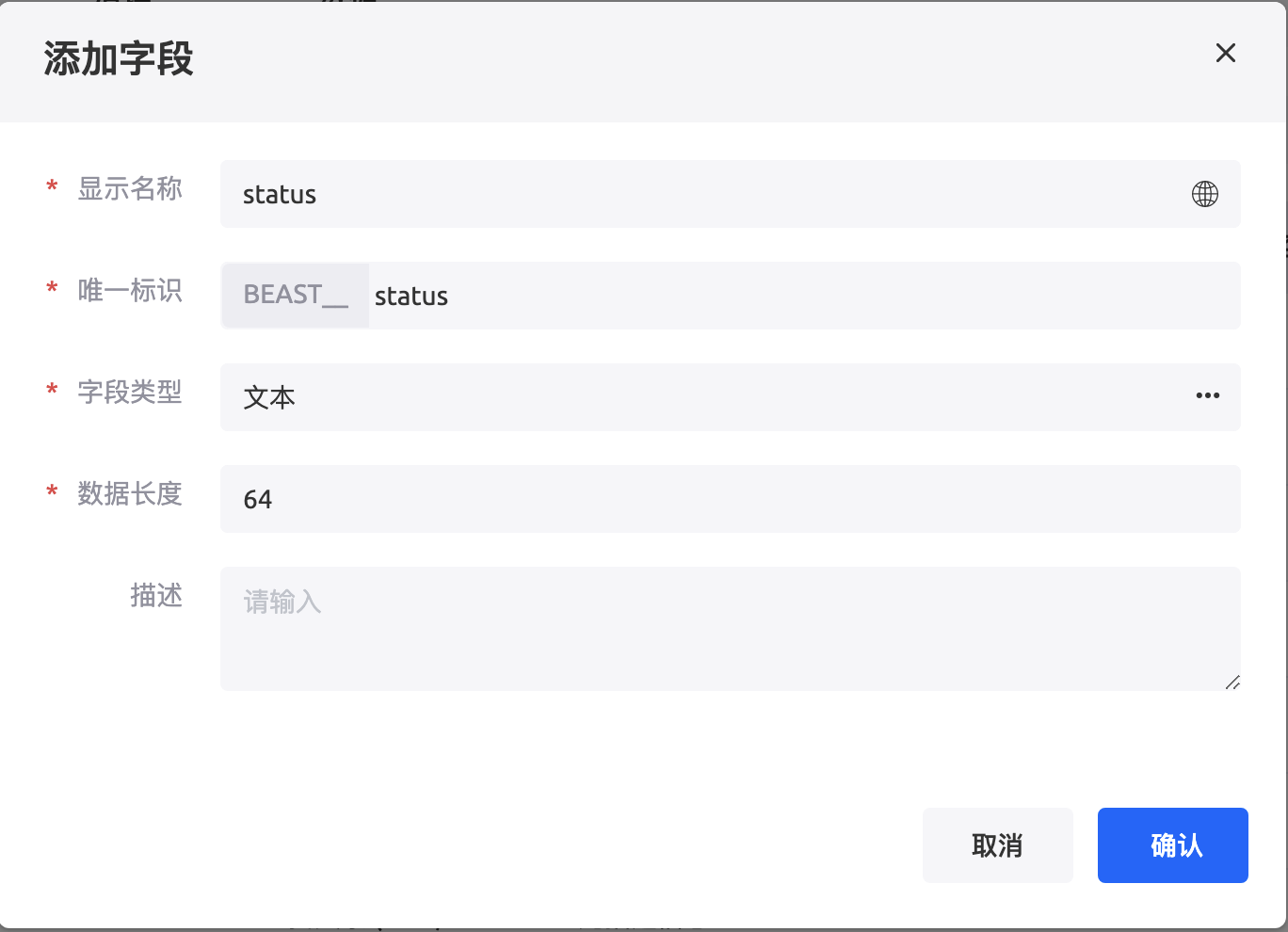Click the 显示名称 label
Image resolution: width=1288 pixels, height=932 pixels.
(x=130, y=189)
